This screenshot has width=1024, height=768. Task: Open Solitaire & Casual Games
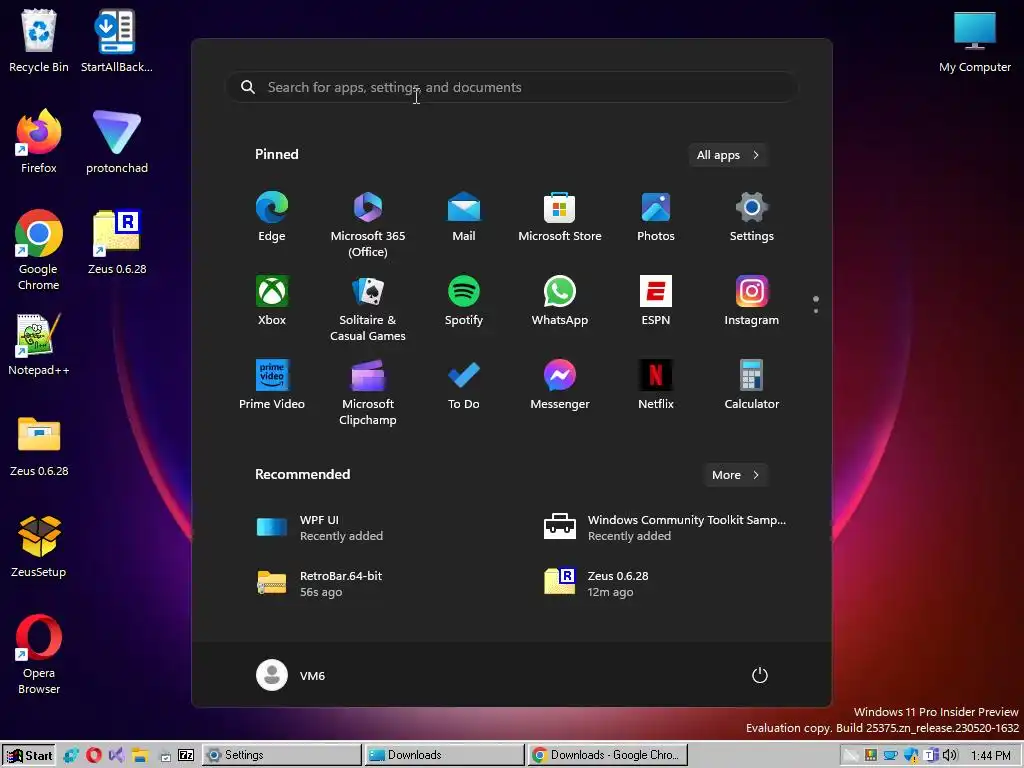(x=368, y=308)
